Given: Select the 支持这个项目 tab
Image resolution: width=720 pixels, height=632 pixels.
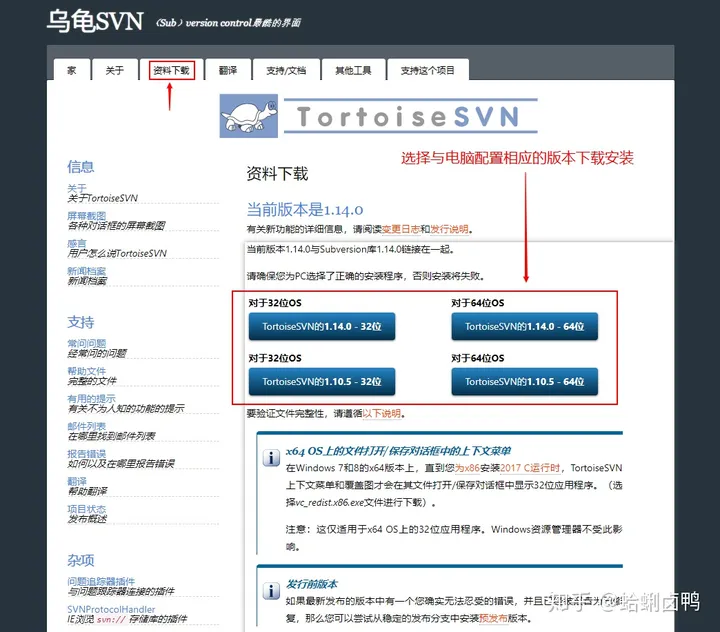Looking at the screenshot, I should tap(428, 70).
